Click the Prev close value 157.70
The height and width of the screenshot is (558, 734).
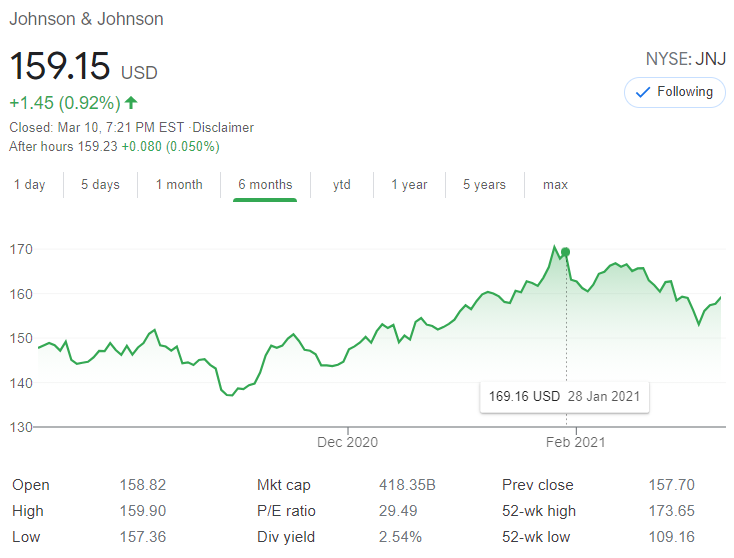coord(672,485)
